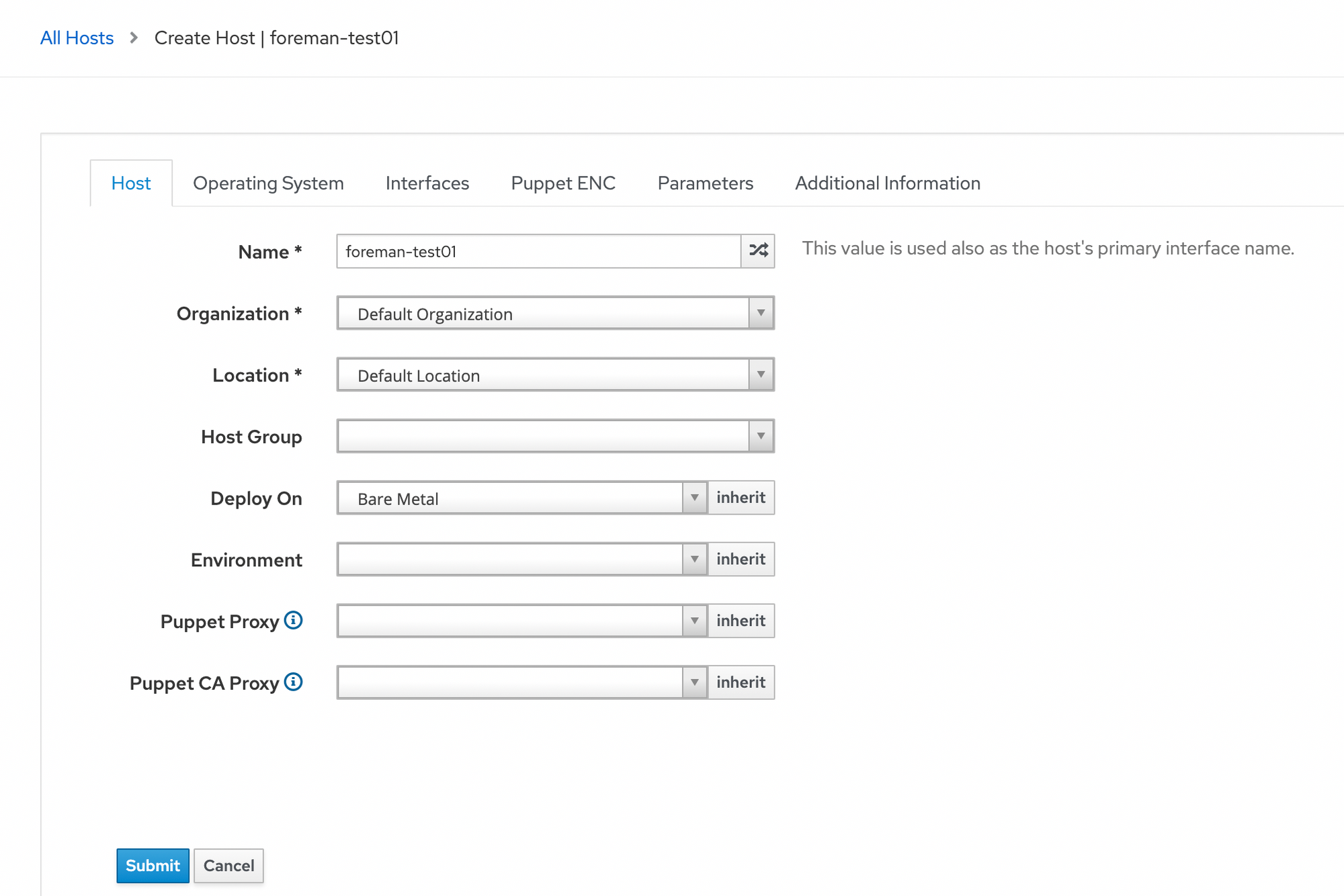Toggle inherit for Puppet Proxy
The width and height of the screenshot is (1344, 896).
pyautogui.click(x=741, y=621)
